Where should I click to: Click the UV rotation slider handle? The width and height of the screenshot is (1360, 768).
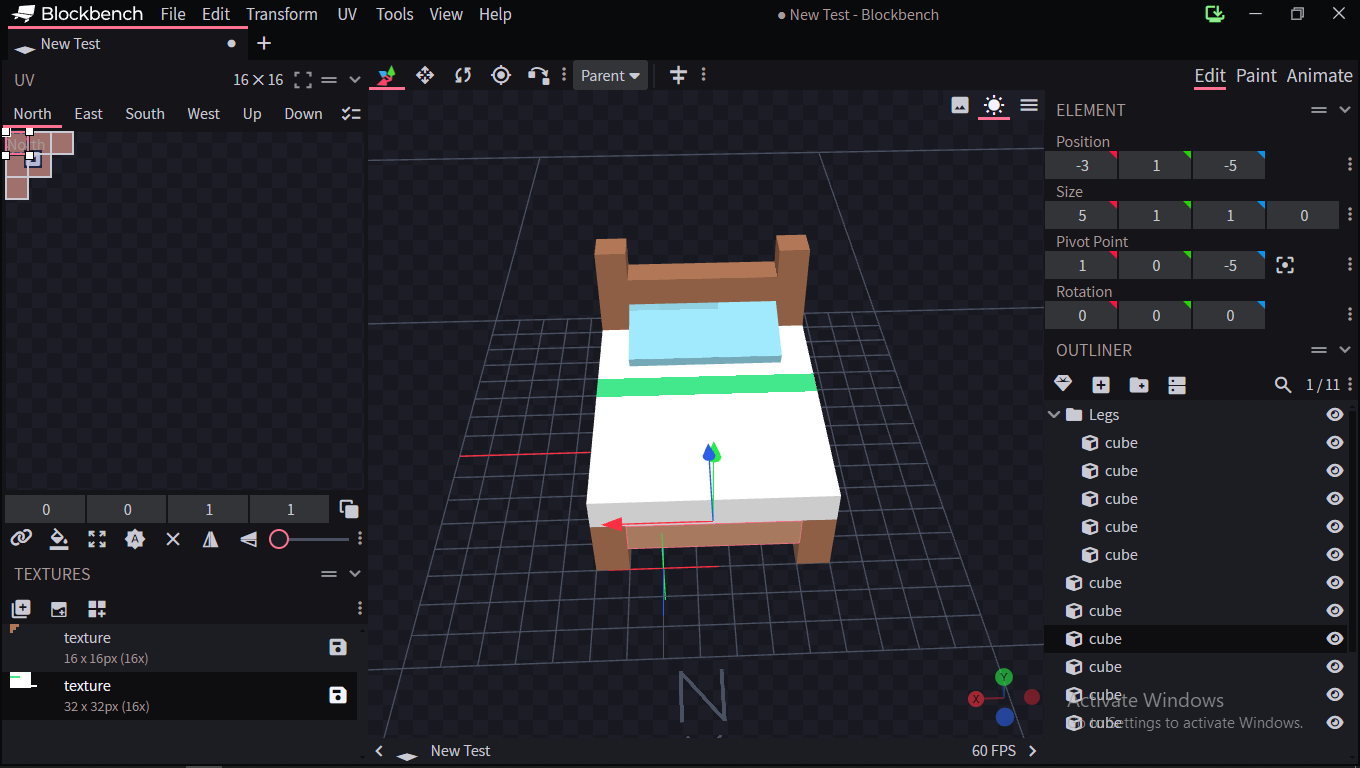click(279, 539)
